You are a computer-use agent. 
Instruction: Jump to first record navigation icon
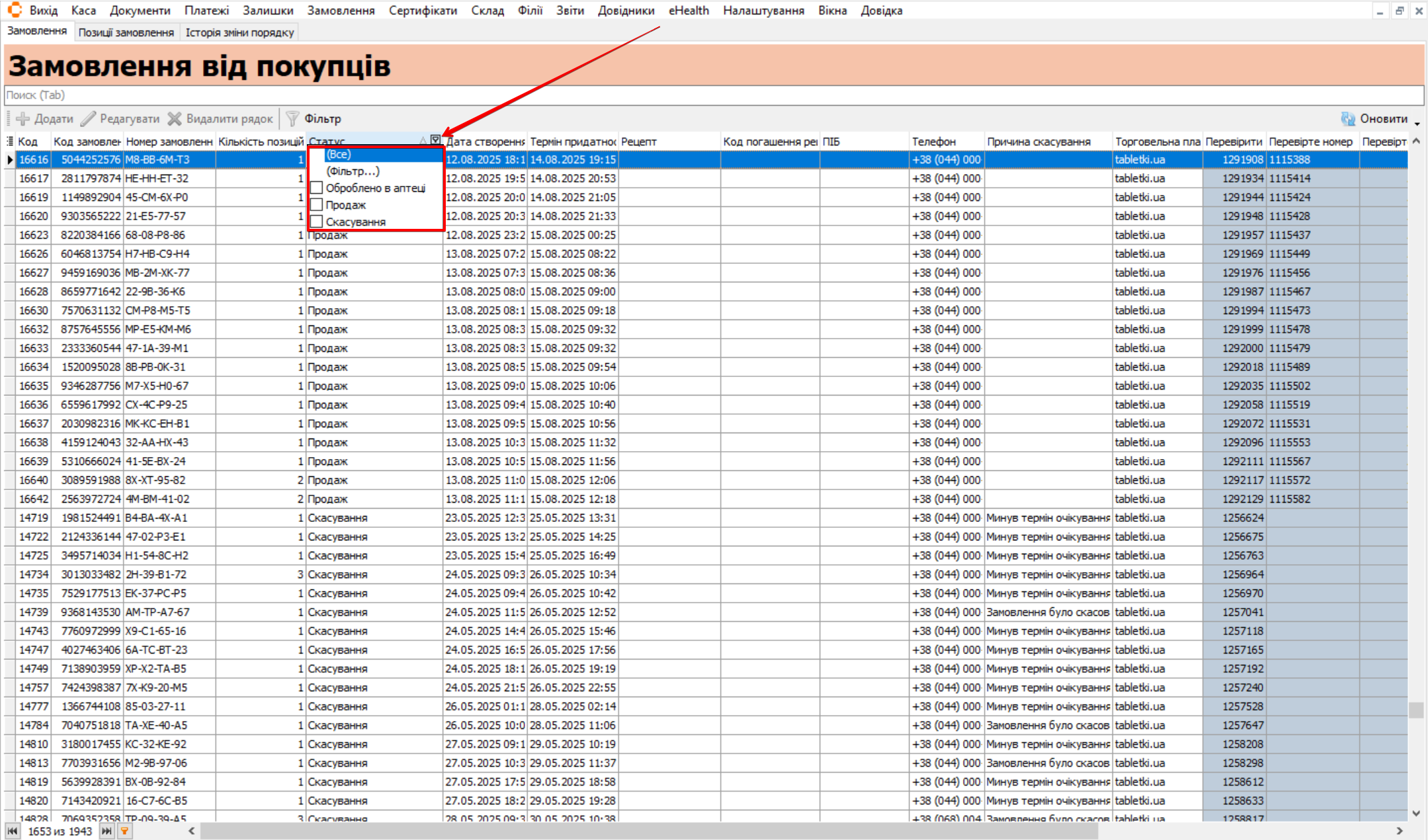tap(12, 831)
